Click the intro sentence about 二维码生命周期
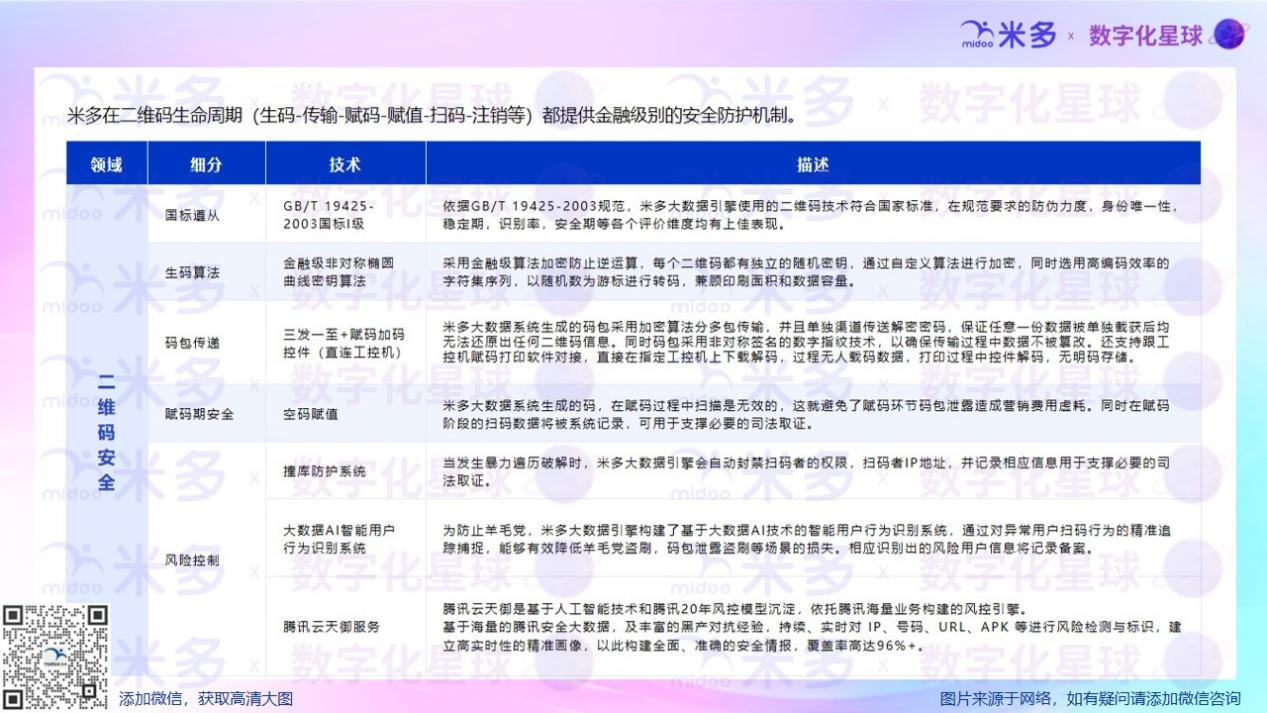The width and height of the screenshot is (1267, 713). 435,115
